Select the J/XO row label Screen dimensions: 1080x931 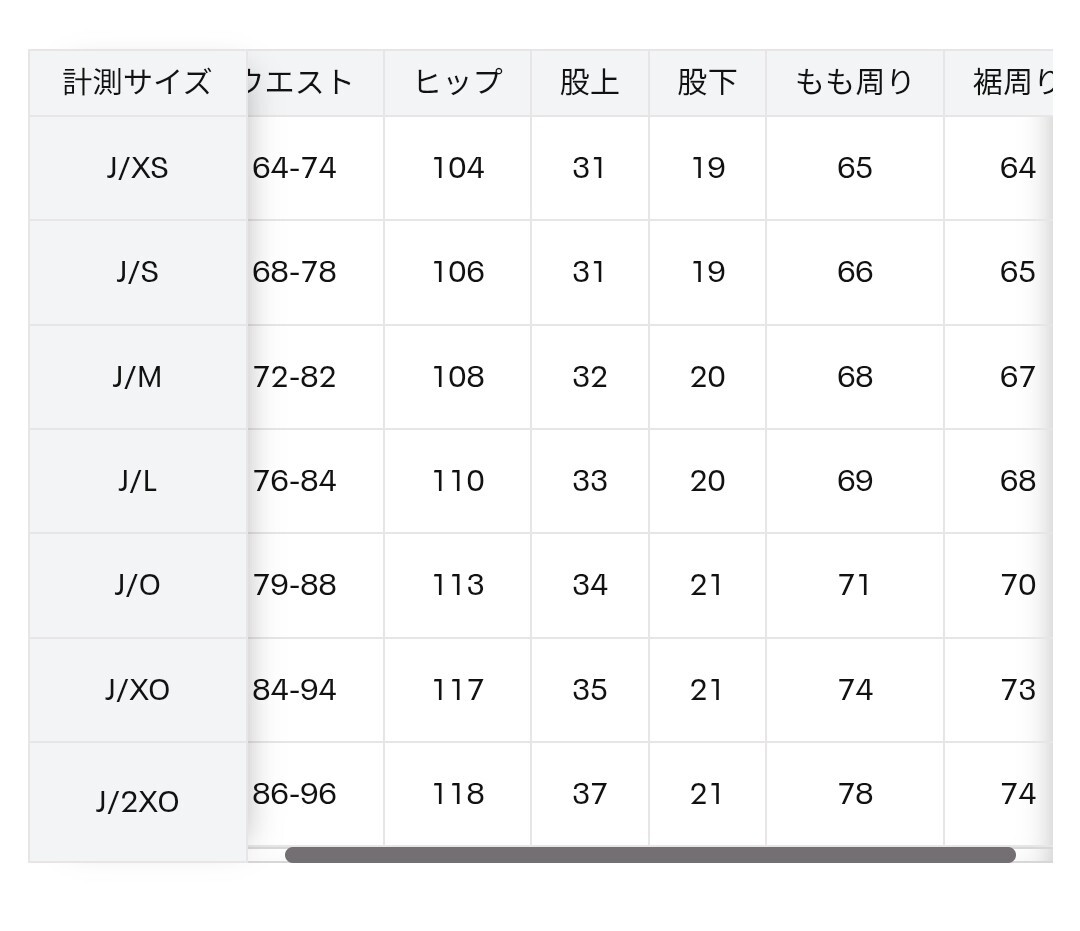pos(138,690)
